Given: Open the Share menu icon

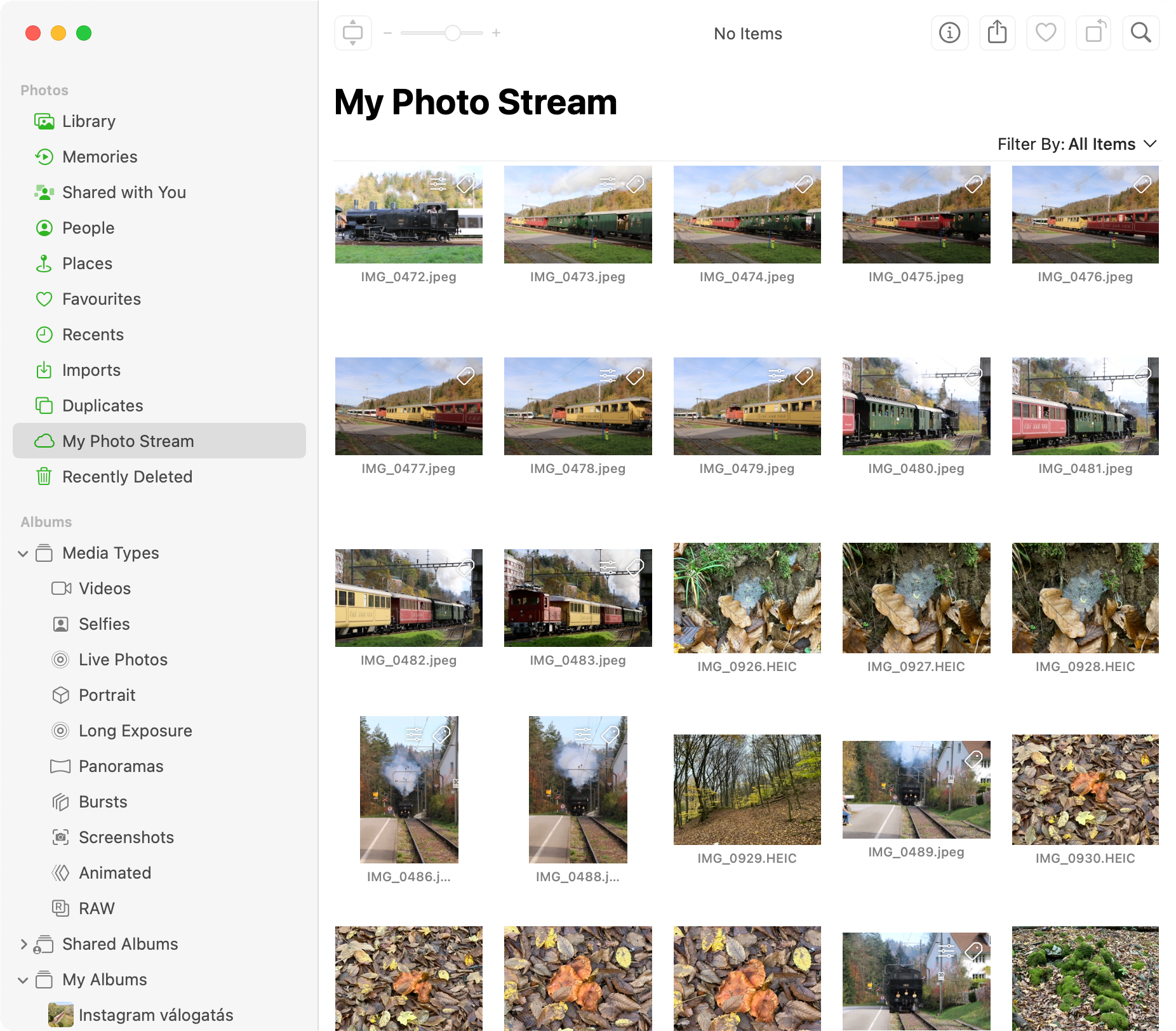Looking at the screenshot, I should (x=998, y=32).
